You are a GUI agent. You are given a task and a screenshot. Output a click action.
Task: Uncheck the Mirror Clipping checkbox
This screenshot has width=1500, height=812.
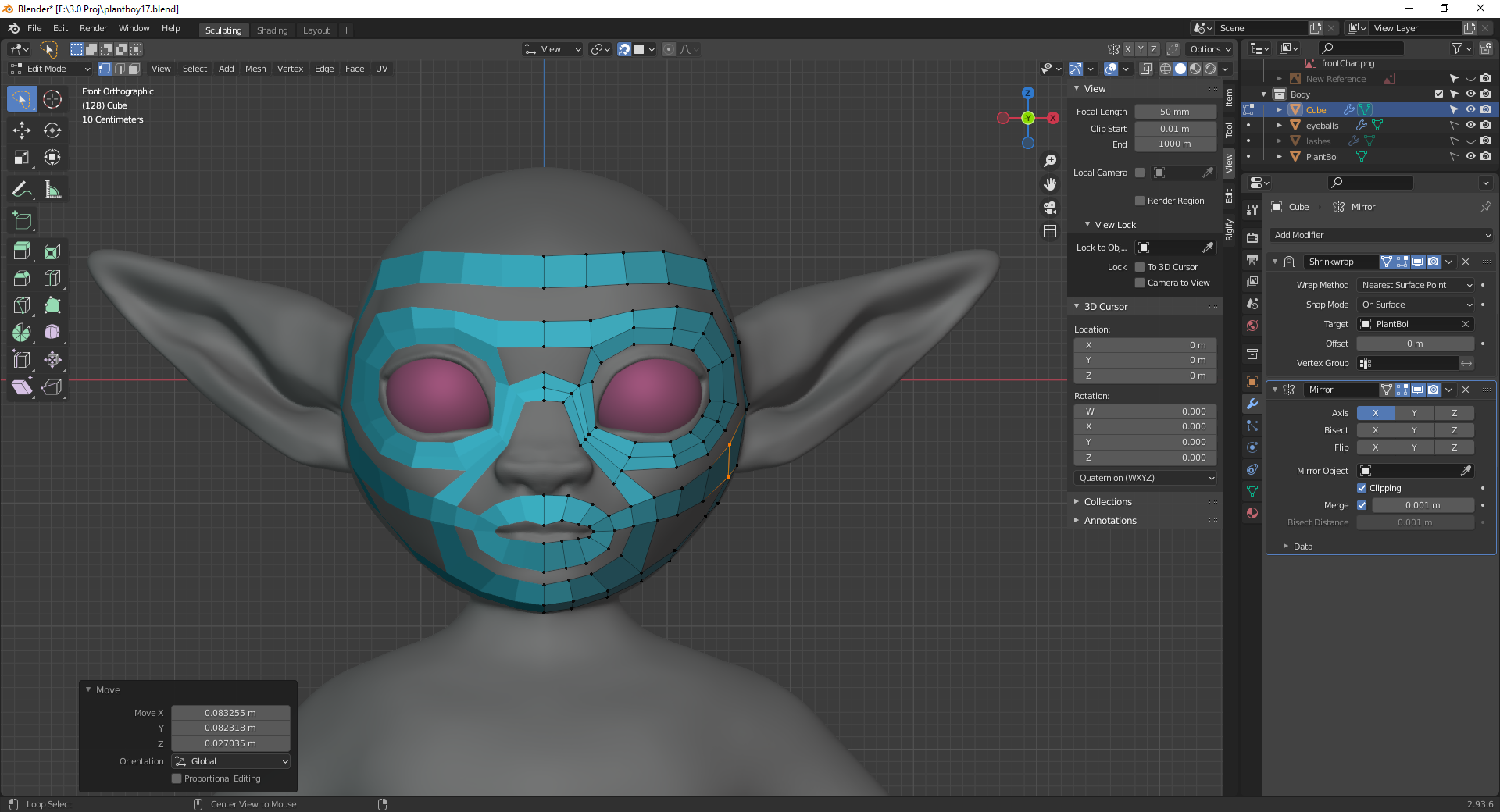[1362, 488]
